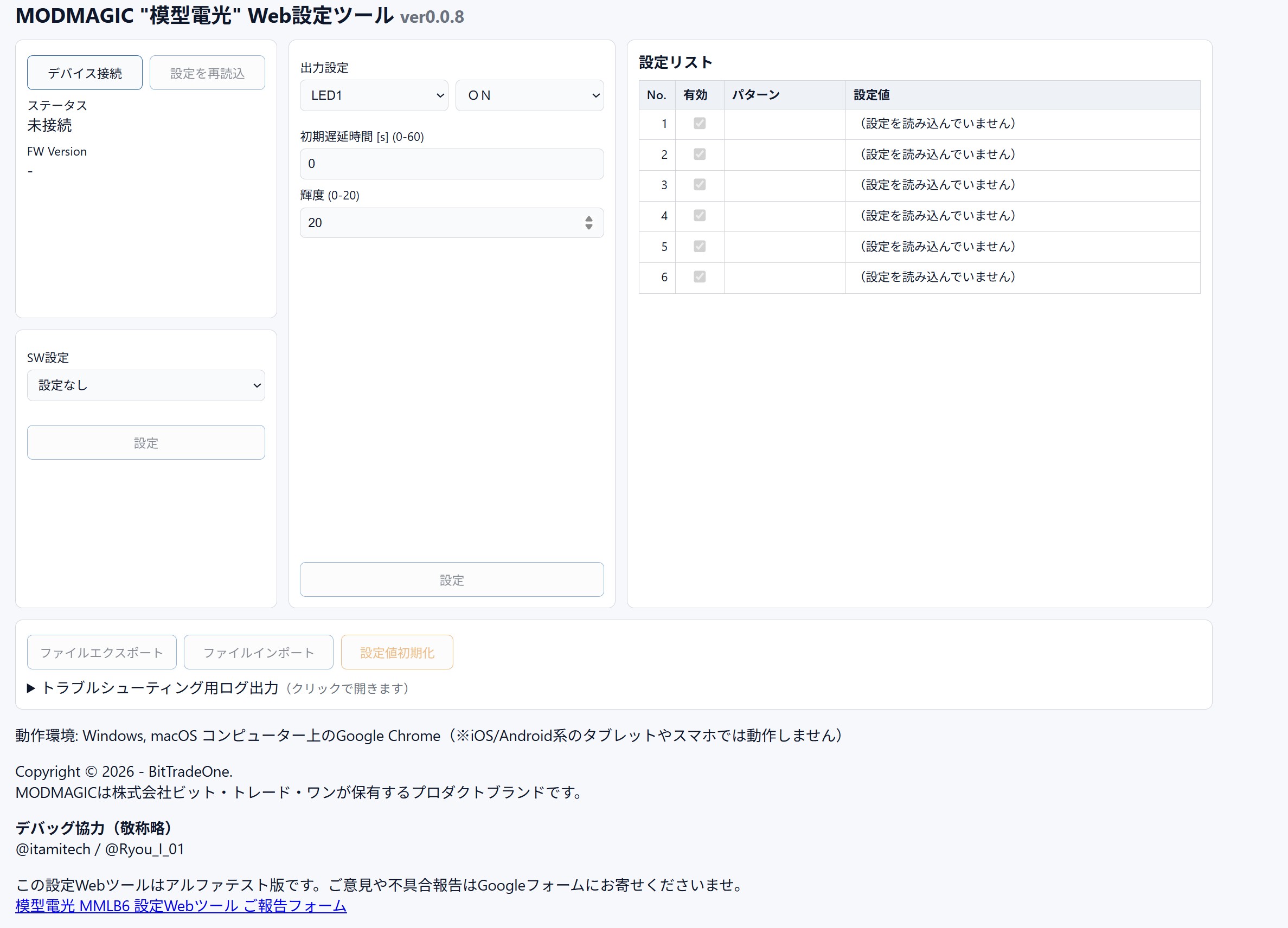This screenshot has width=1288, height=928.
Task: Toggle the 有効 checkbox in row 4
Action: pos(700,215)
